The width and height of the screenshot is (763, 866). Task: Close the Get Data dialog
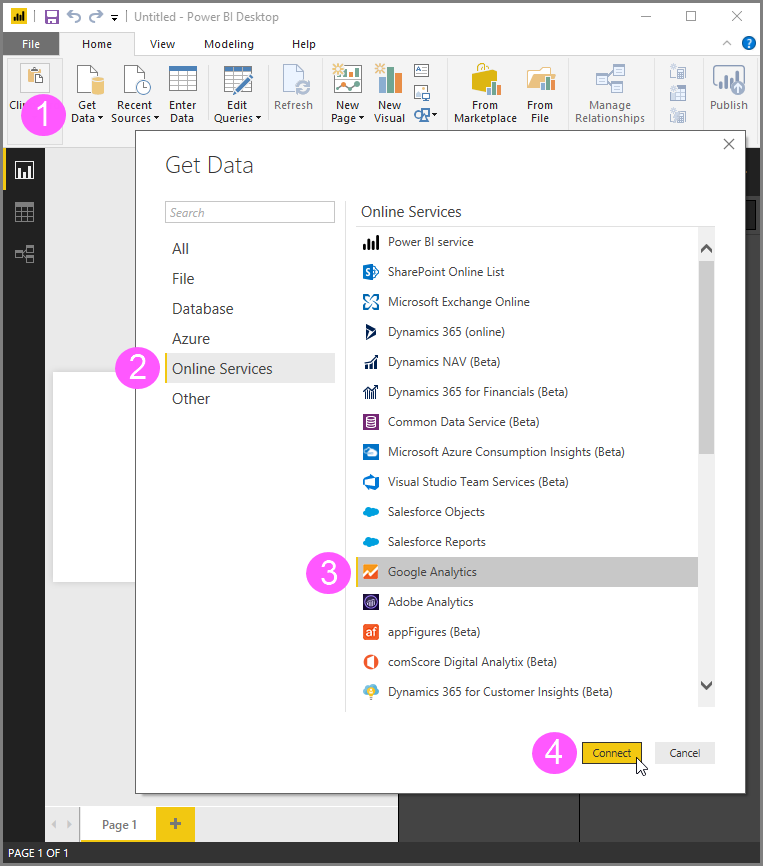(x=729, y=144)
